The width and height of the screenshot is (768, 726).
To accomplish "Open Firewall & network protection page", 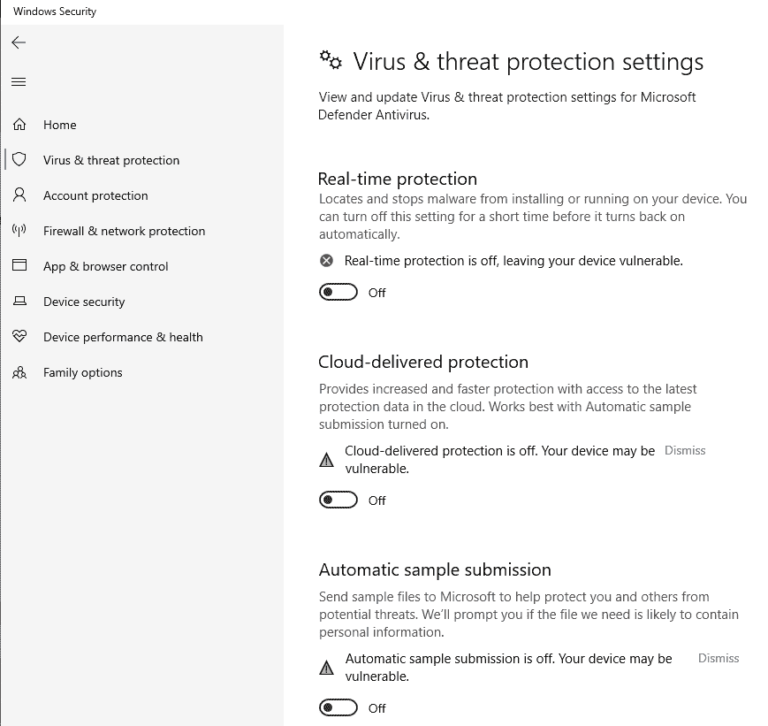I will [x=124, y=231].
